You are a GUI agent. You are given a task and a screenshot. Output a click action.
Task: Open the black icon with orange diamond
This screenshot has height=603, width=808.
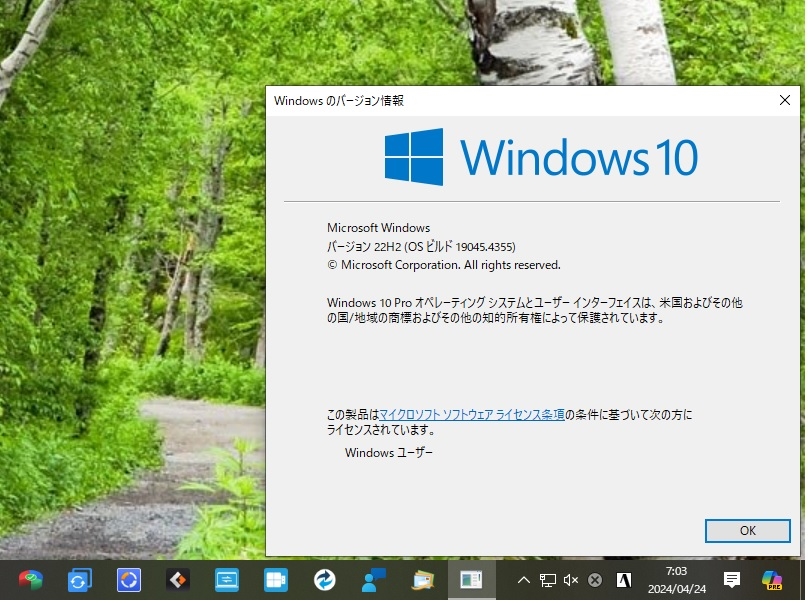178,582
